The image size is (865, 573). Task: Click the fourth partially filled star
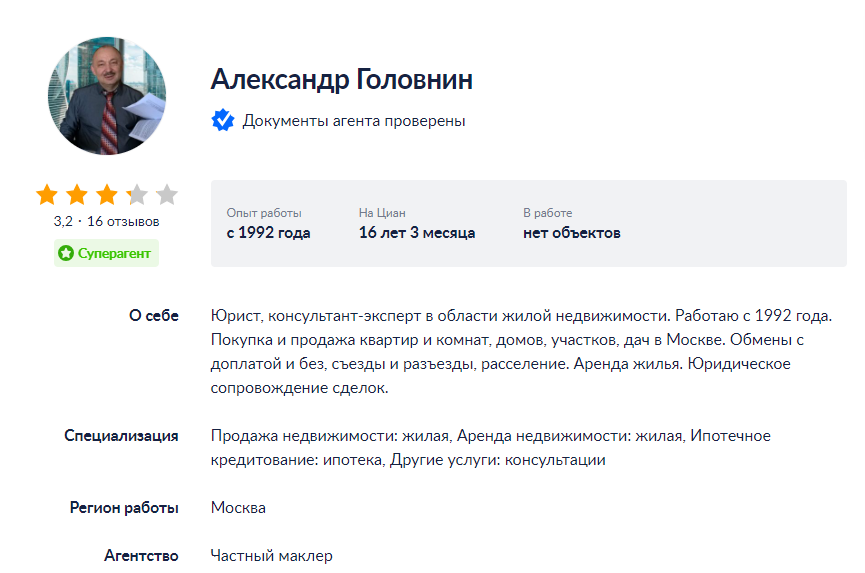point(137,195)
